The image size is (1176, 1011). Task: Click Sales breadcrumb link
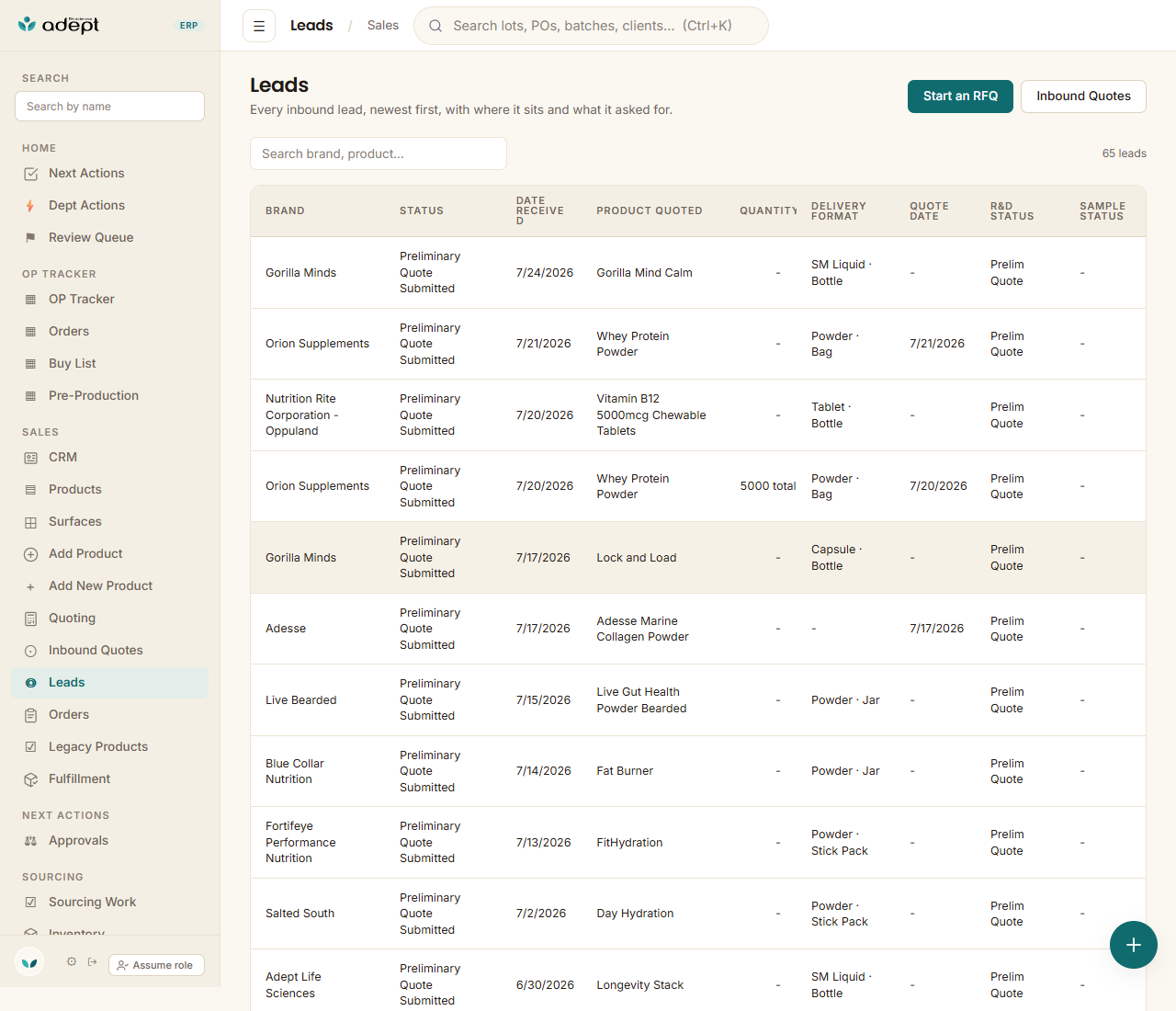click(383, 26)
